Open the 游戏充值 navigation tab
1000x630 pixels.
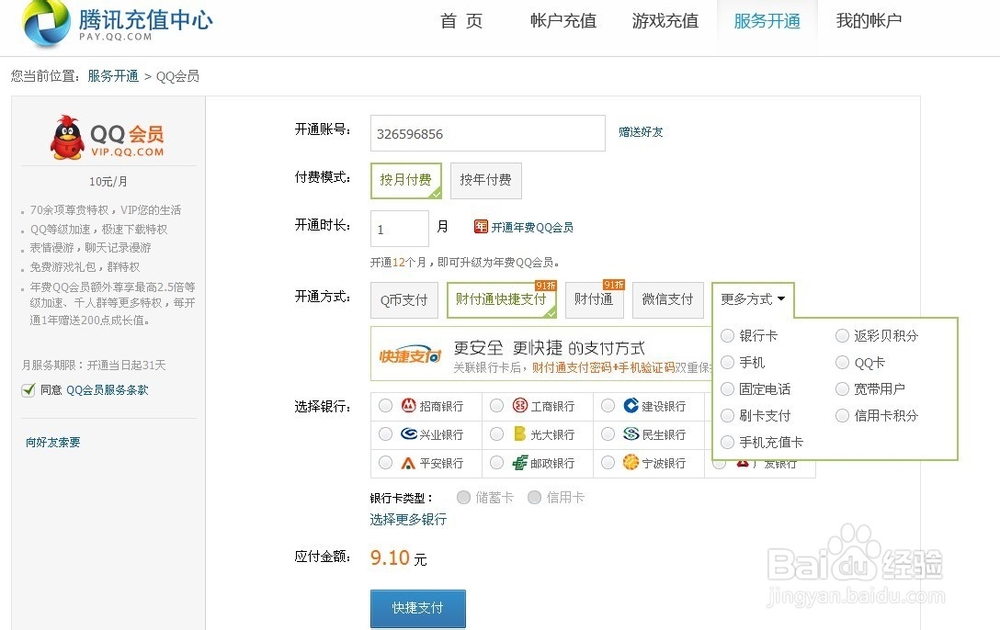[665, 21]
